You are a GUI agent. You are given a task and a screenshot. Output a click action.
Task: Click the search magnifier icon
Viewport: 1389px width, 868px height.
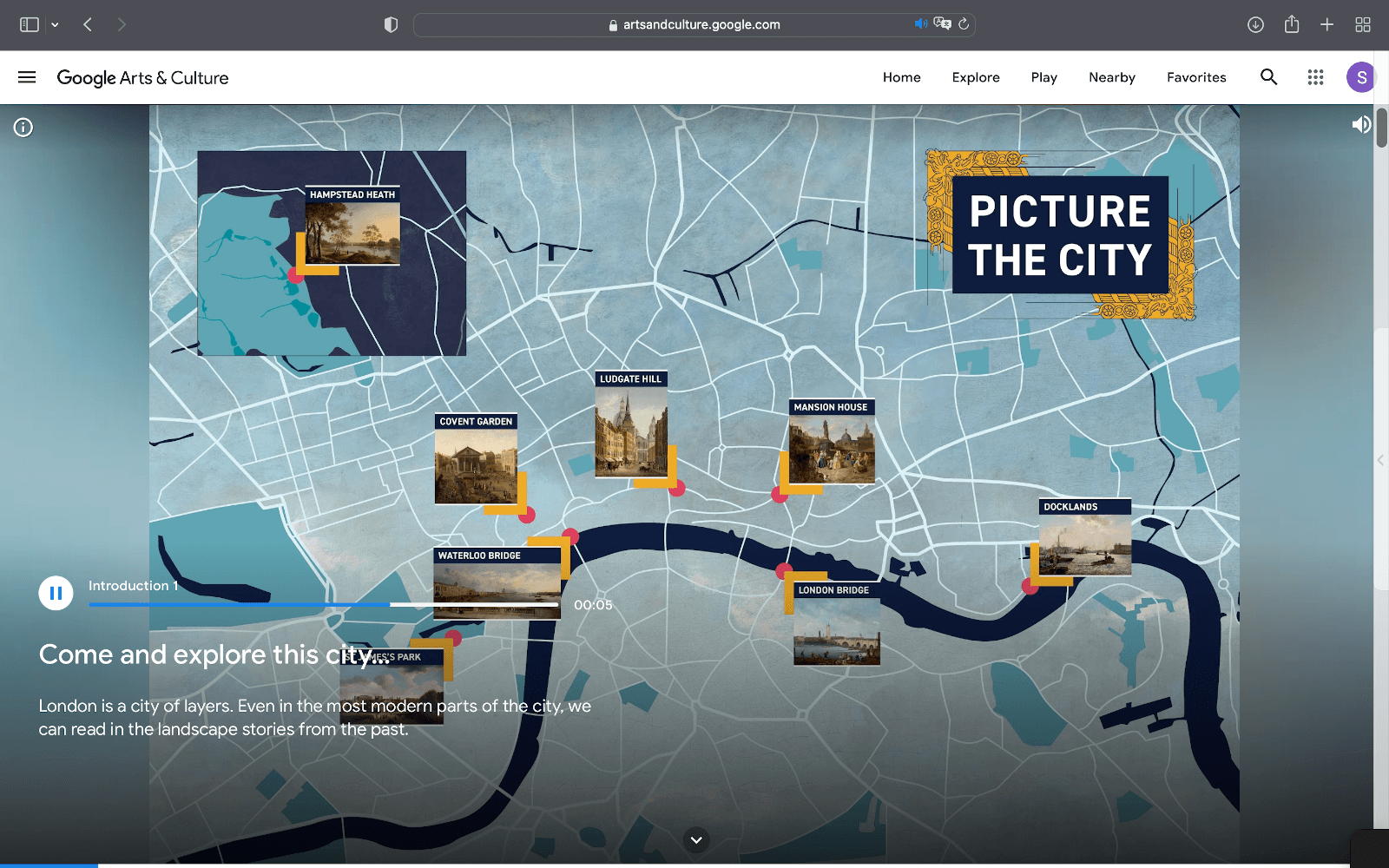(x=1268, y=77)
